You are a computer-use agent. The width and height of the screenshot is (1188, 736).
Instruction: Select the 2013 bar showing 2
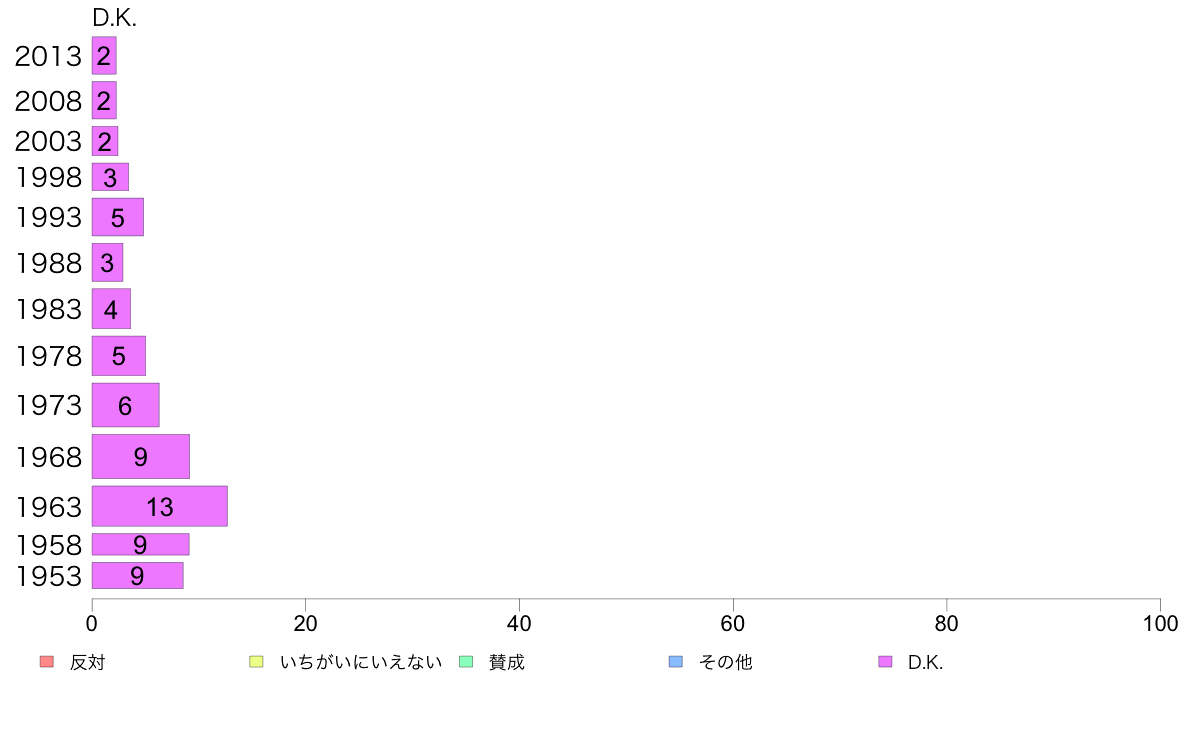104,55
